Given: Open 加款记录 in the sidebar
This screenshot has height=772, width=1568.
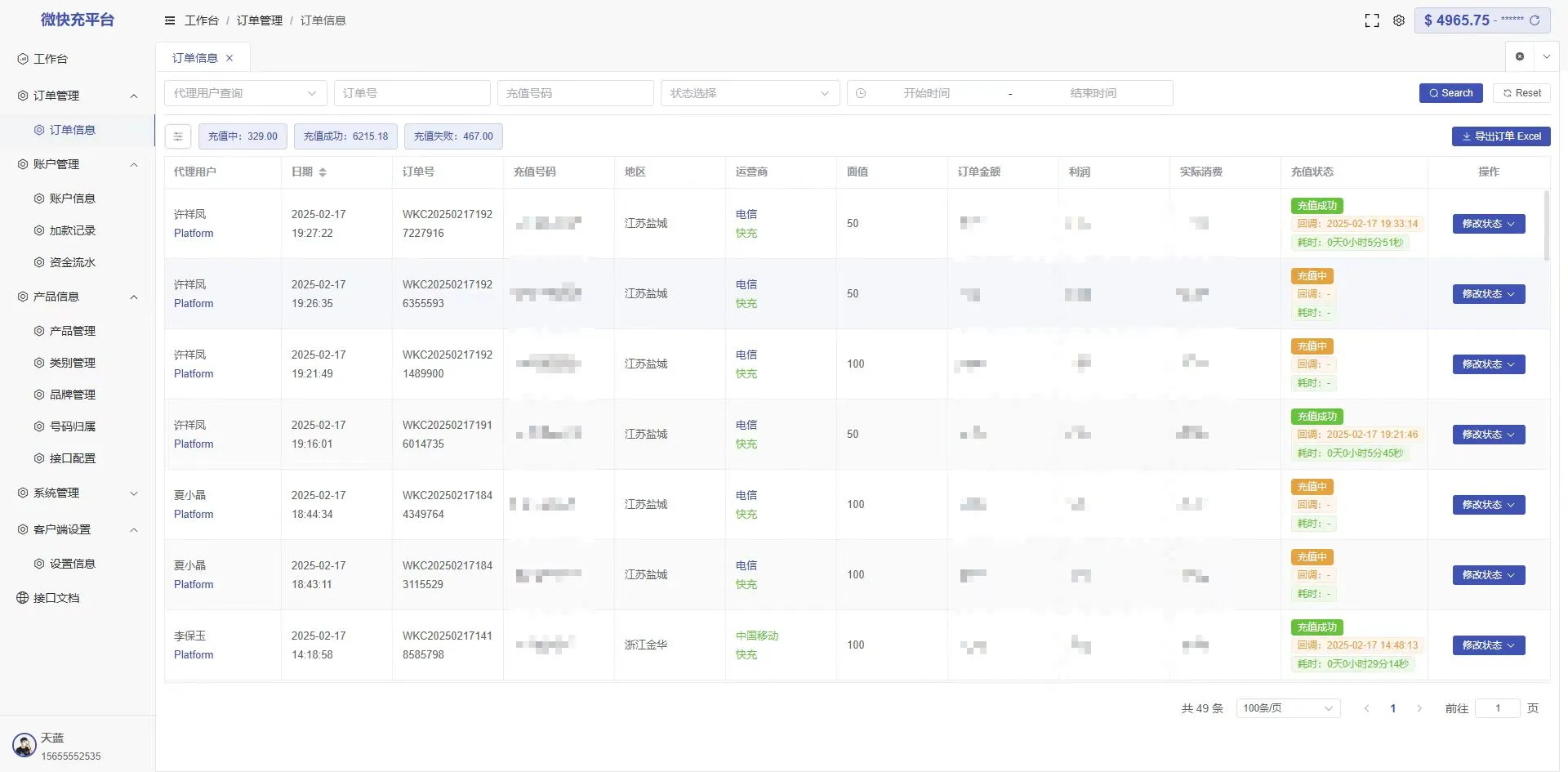Looking at the screenshot, I should coord(72,230).
